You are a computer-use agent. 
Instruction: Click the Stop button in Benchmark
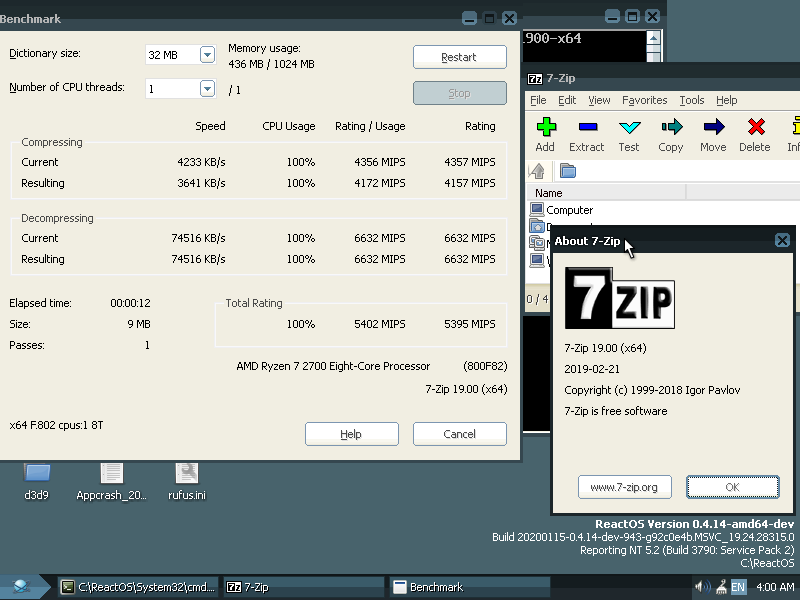(x=460, y=93)
